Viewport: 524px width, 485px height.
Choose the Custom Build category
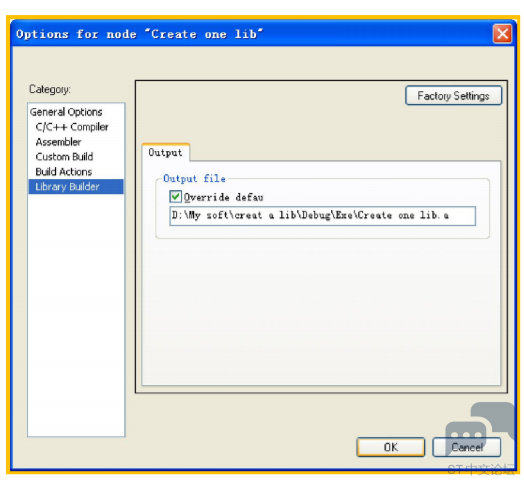pyautogui.click(x=64, y=157)
